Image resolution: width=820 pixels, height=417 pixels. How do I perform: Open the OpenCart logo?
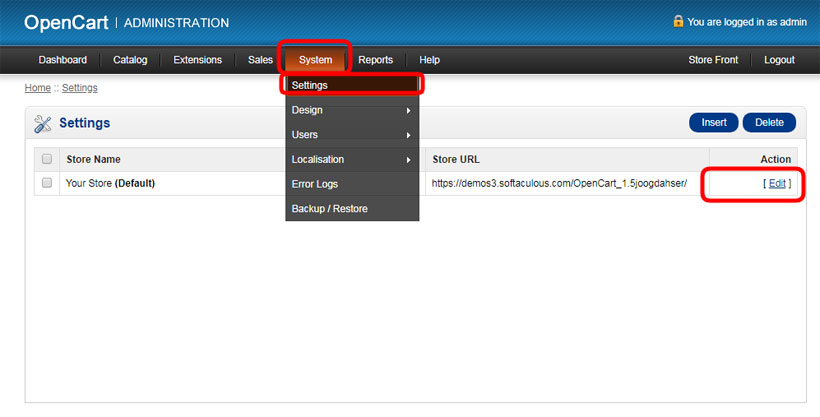pos(66,22)
